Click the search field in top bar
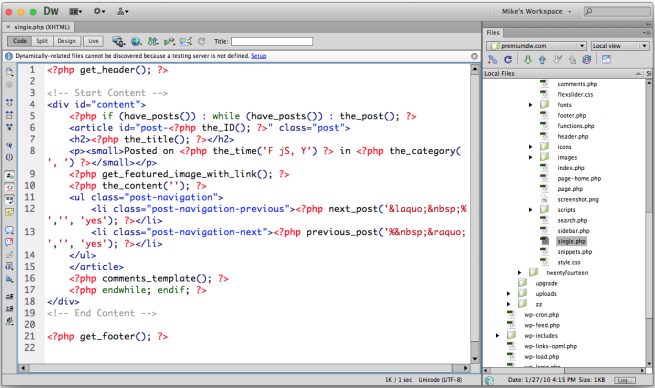655x388 pixels. pyautogui.click(x=616, y=11)
